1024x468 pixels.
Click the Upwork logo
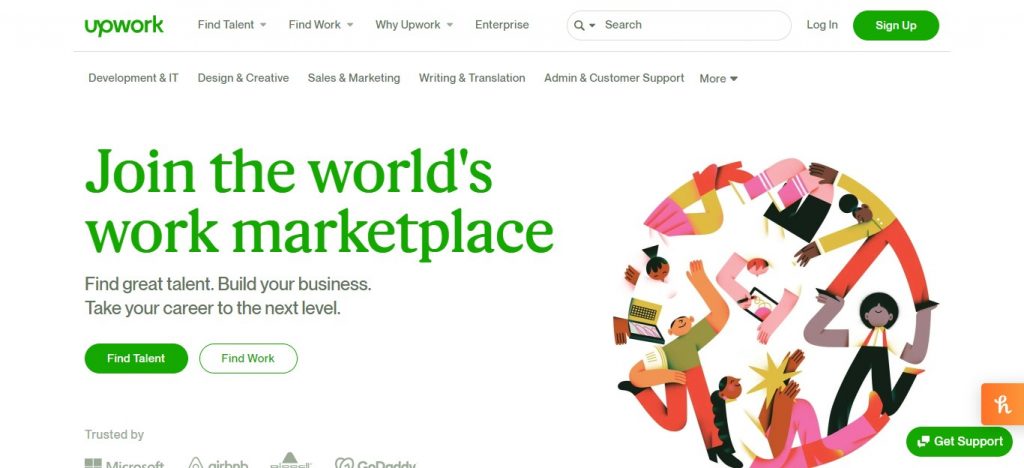(124, 26)
